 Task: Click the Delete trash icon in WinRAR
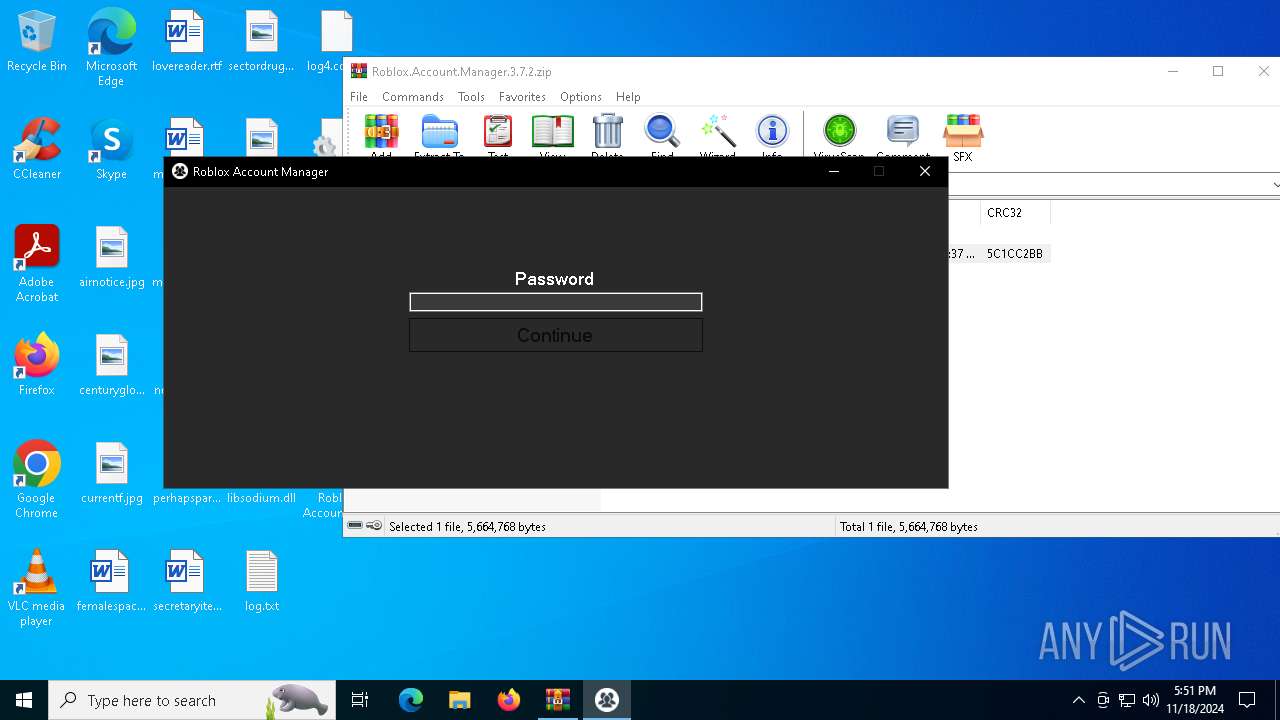[607, 132]
